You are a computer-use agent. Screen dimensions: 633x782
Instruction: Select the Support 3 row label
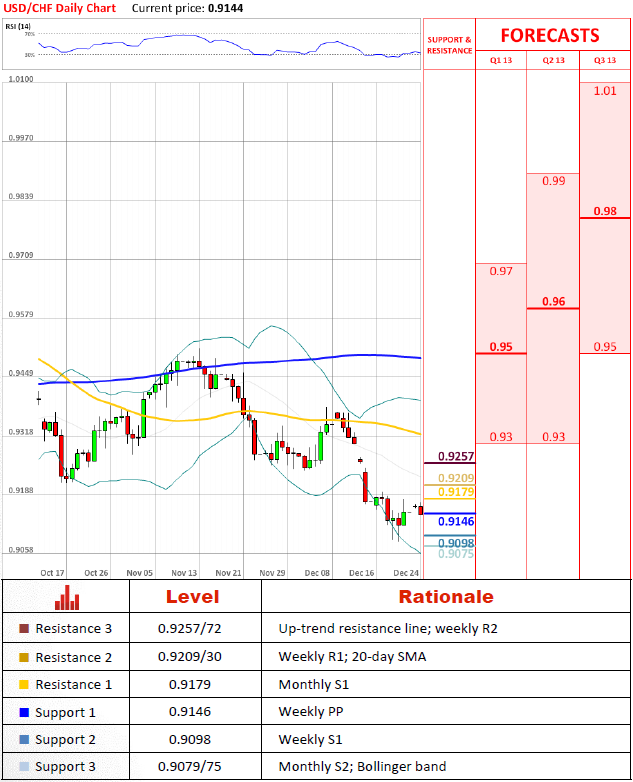tap(65, 767)
